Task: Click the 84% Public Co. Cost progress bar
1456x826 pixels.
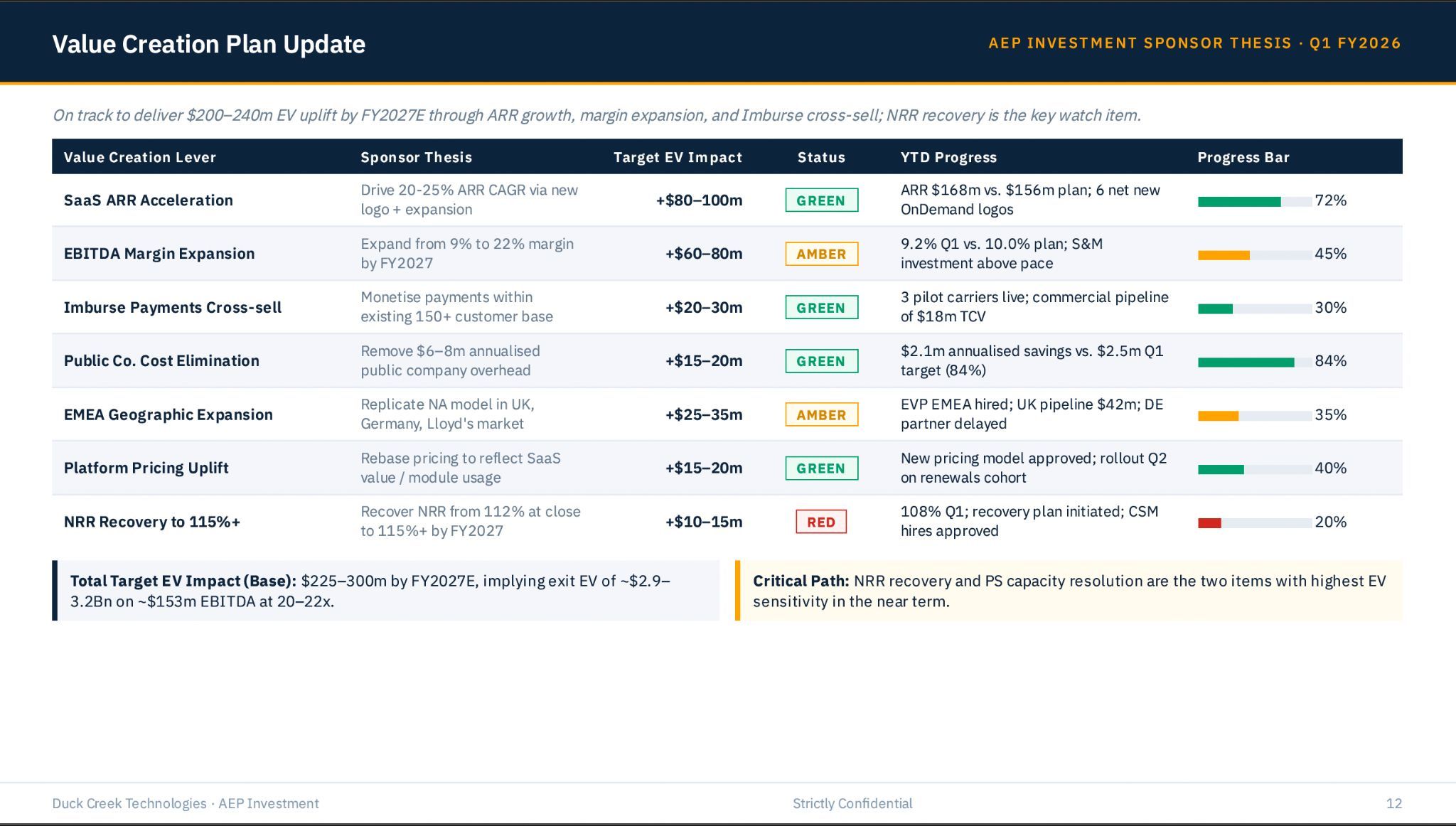Action: click(1255, 363)
